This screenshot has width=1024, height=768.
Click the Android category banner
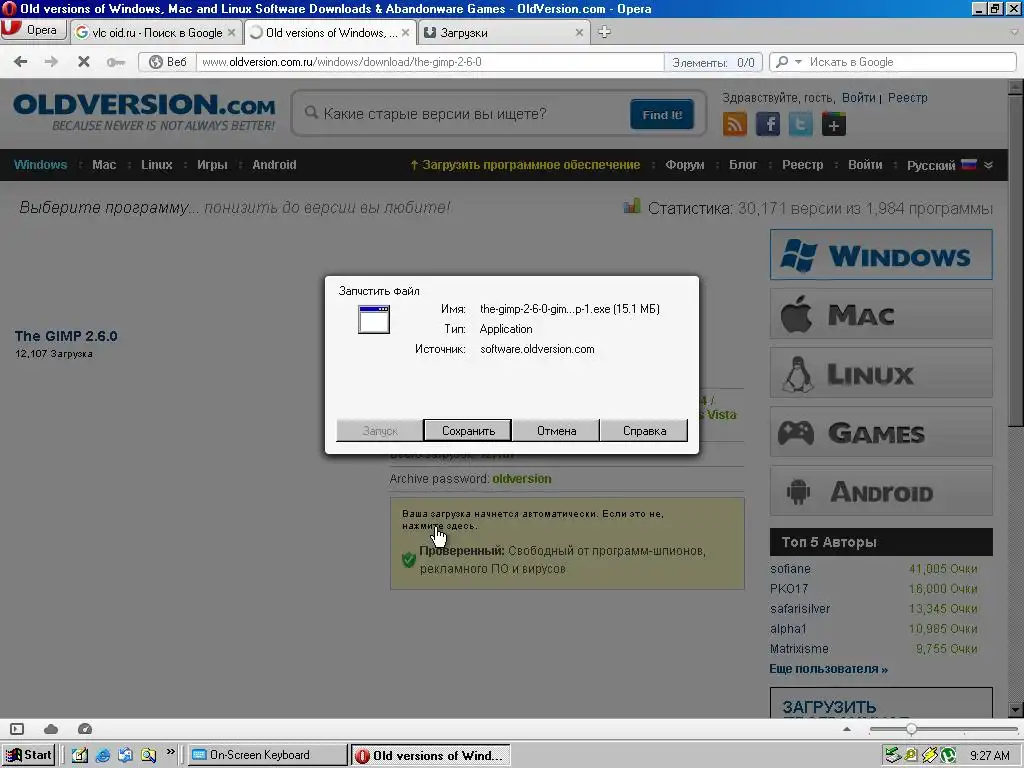click(881, 491)
